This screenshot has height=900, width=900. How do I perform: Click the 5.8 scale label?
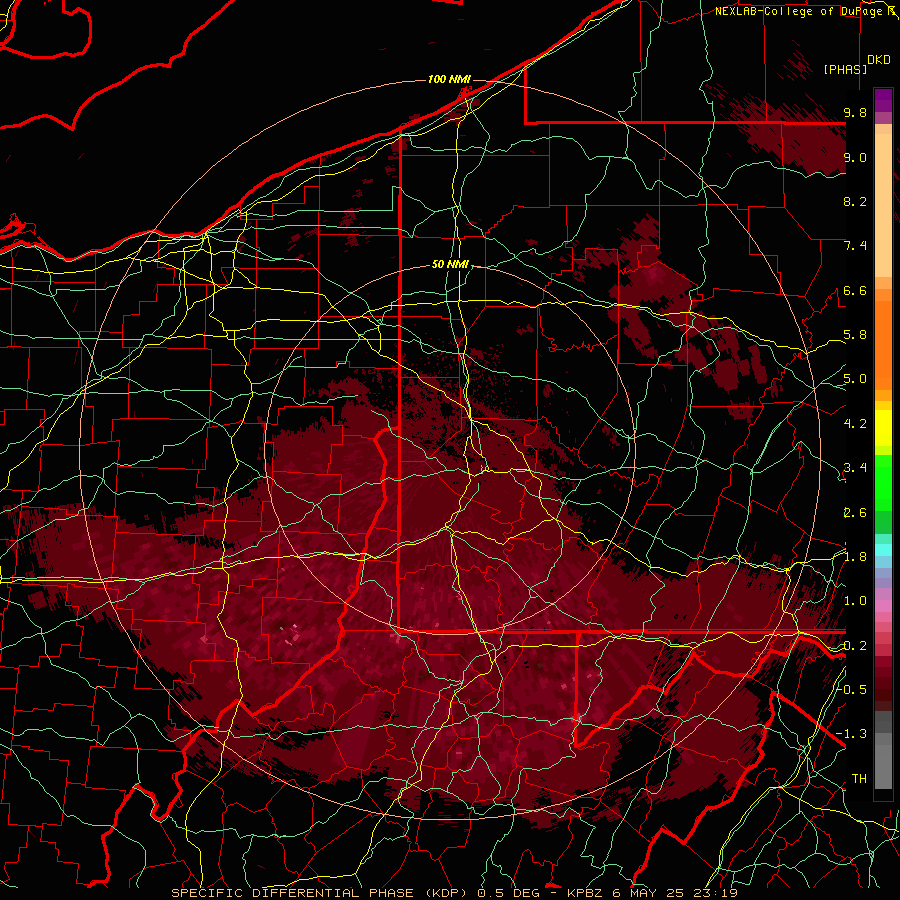tap(855, 335)
